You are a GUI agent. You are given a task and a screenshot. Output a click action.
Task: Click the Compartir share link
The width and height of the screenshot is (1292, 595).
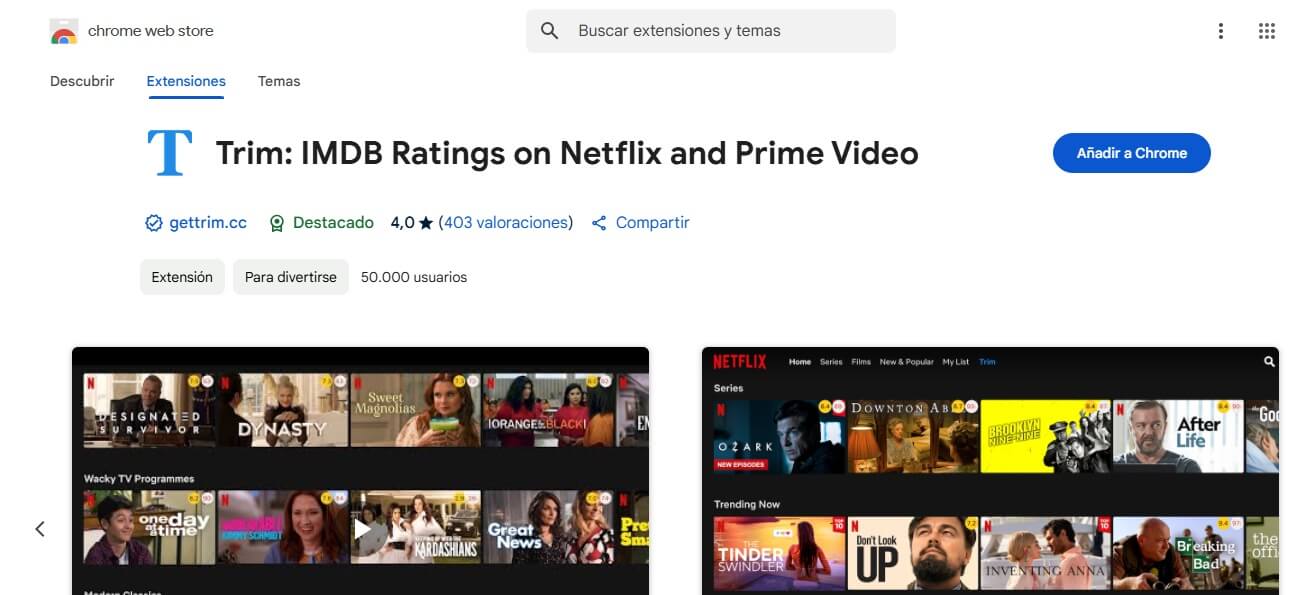click(652, 223)
